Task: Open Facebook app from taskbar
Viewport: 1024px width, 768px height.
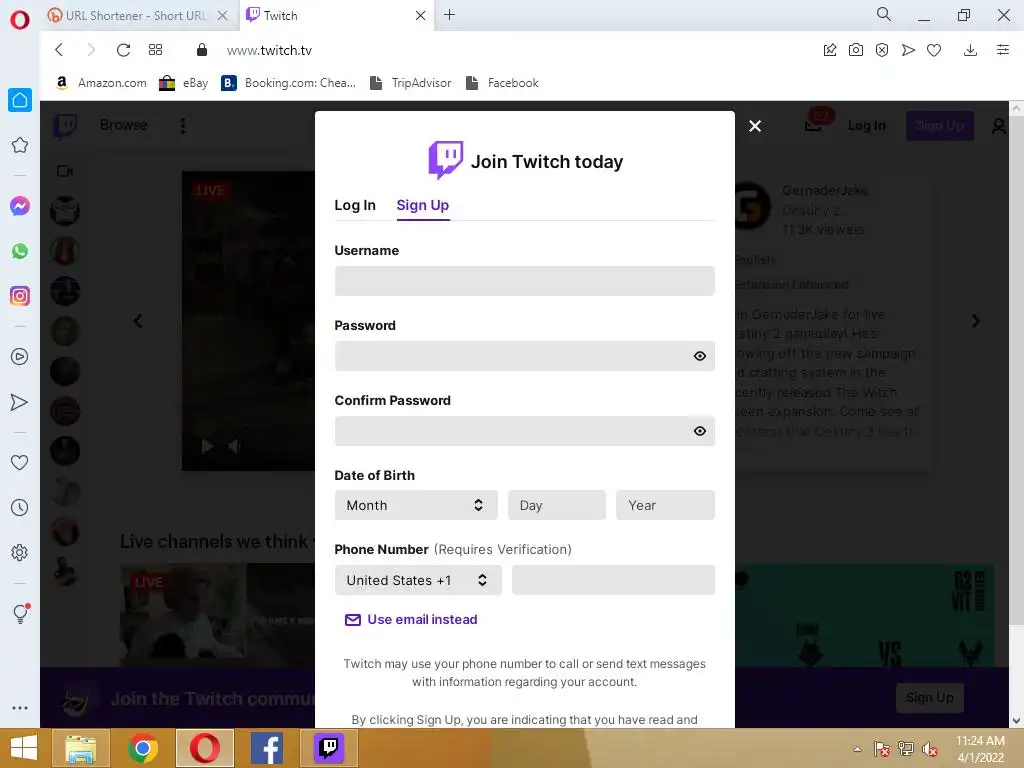Action: point(267,748)
